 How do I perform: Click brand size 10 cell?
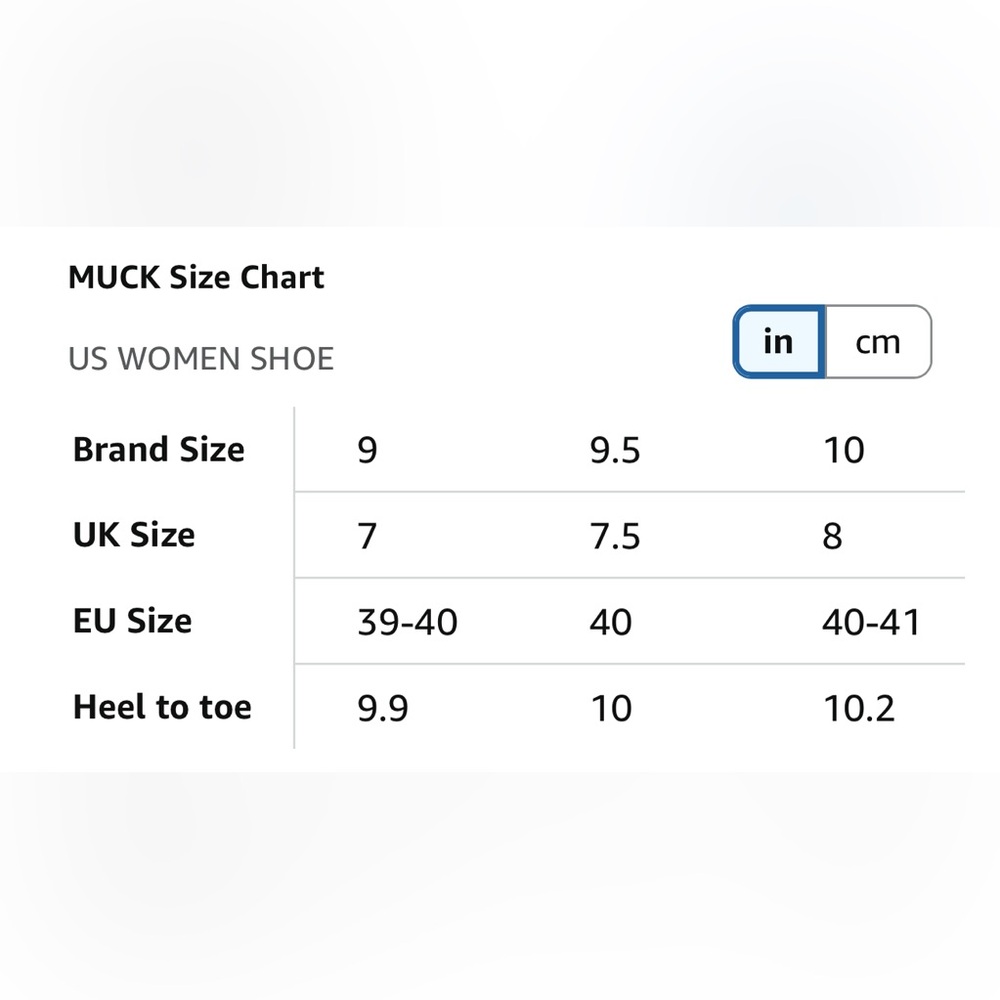pos(844,450)
